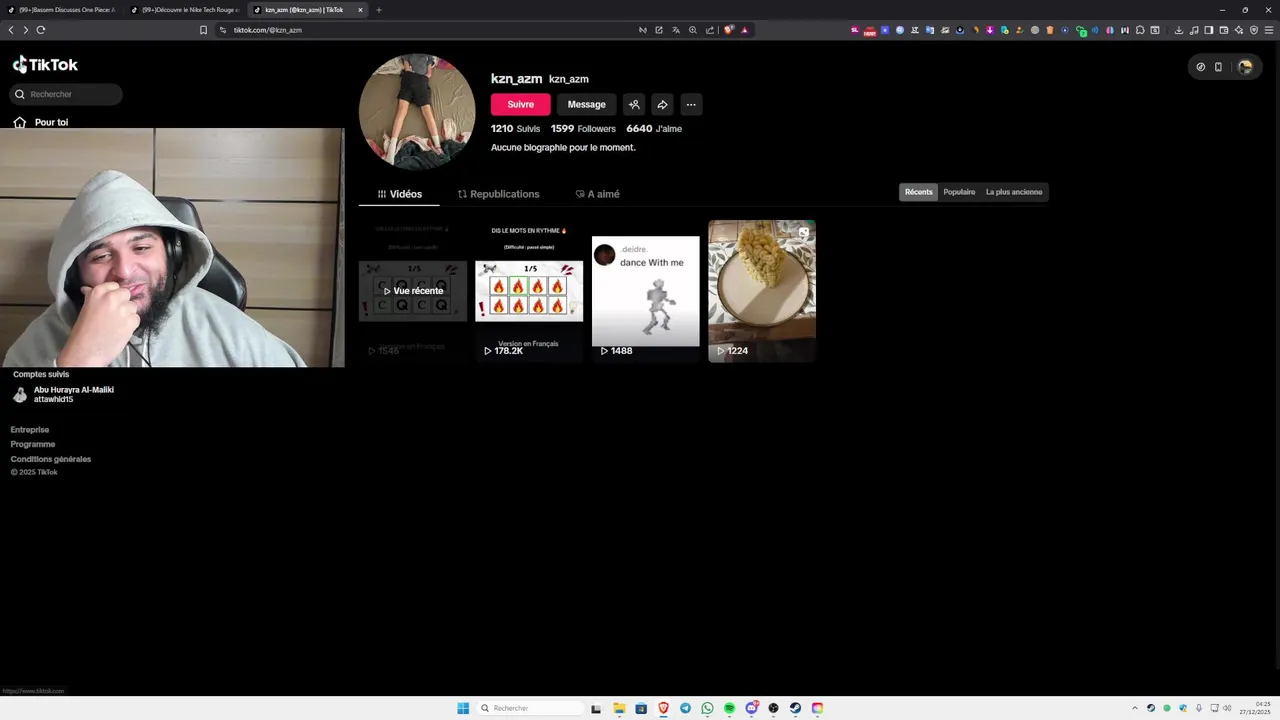
Task: Open Telegram from the taskbar
Action: click(x=685, y=708)
